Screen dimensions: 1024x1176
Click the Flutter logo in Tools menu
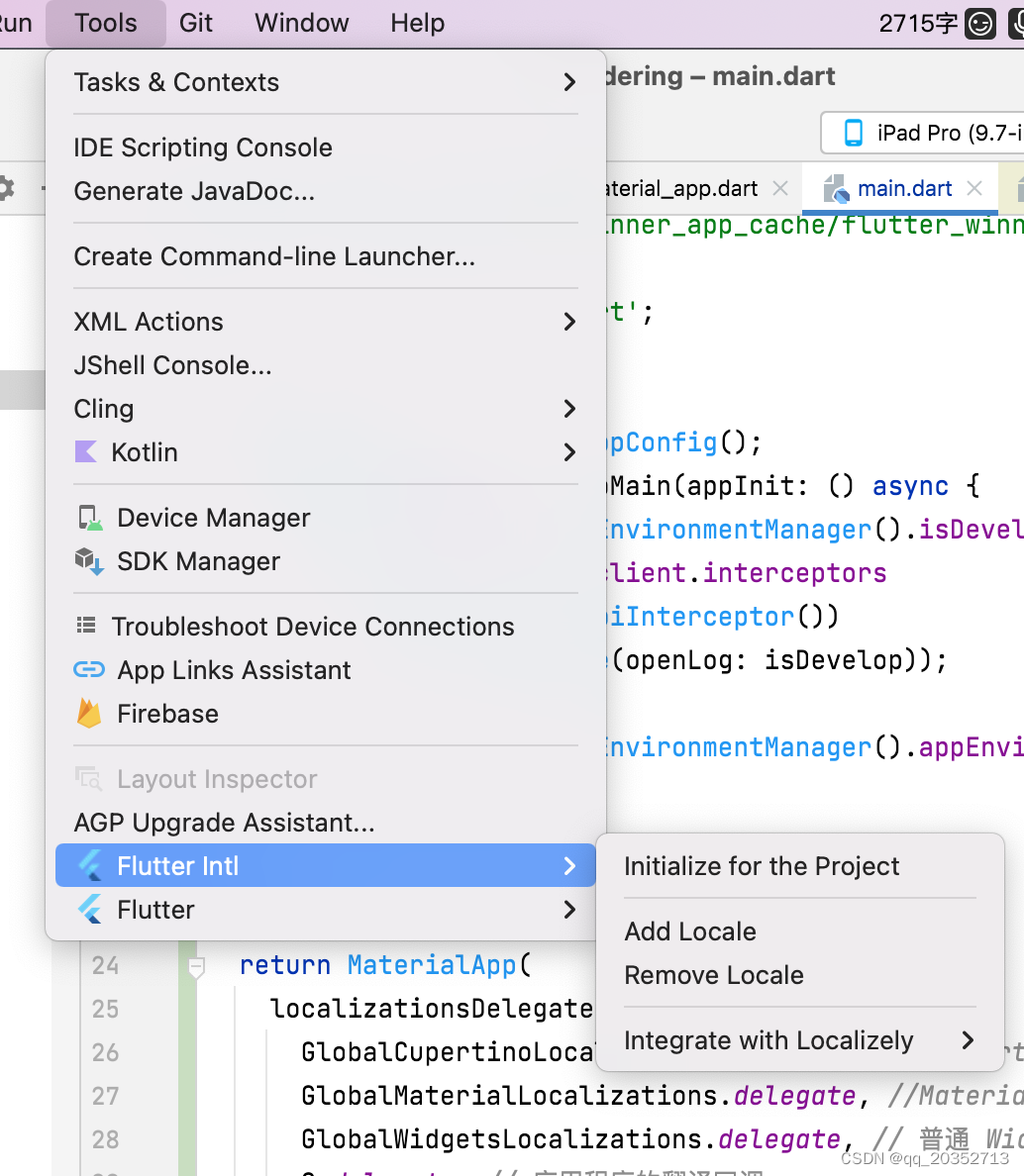click(89, 909)
